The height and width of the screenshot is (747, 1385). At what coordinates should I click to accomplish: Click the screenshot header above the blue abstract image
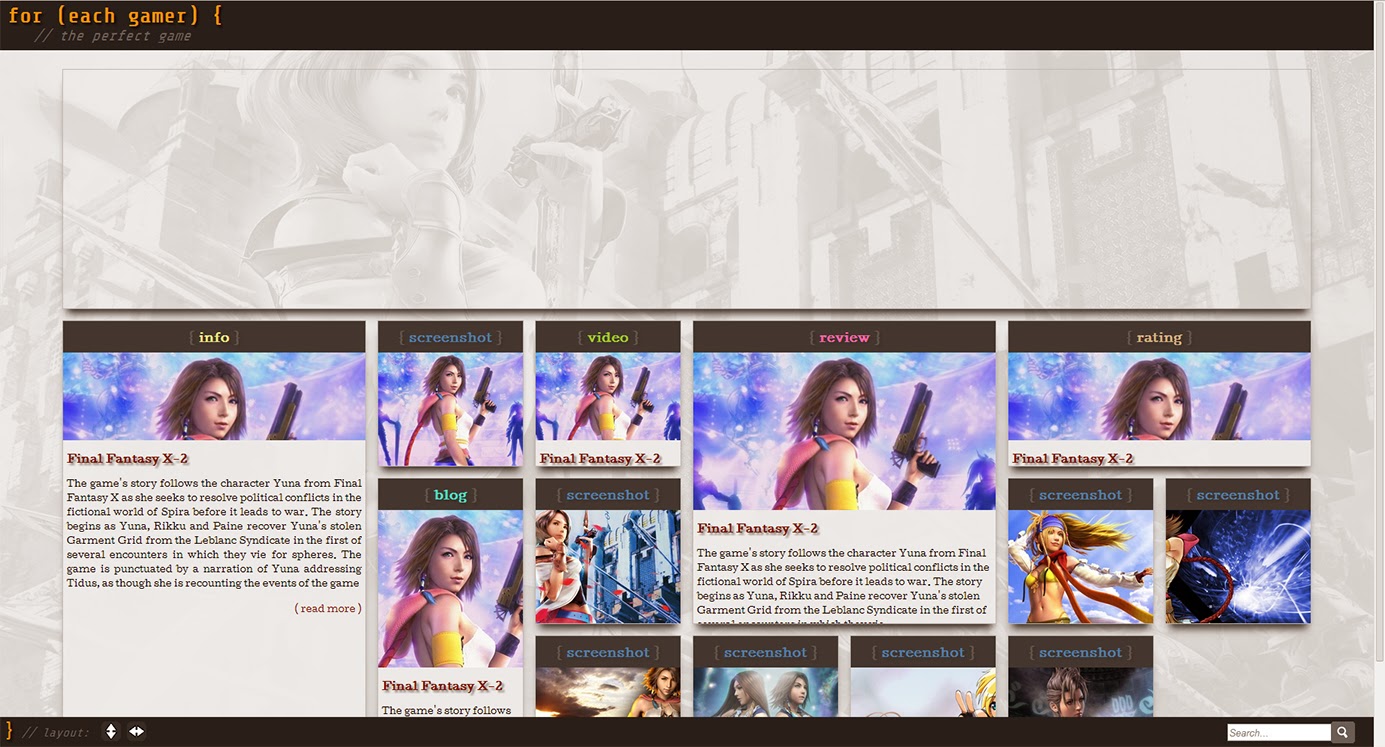[1238, 495]
